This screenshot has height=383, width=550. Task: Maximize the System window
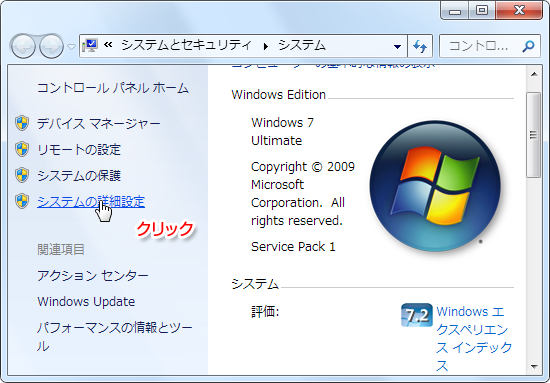point(482,11)
